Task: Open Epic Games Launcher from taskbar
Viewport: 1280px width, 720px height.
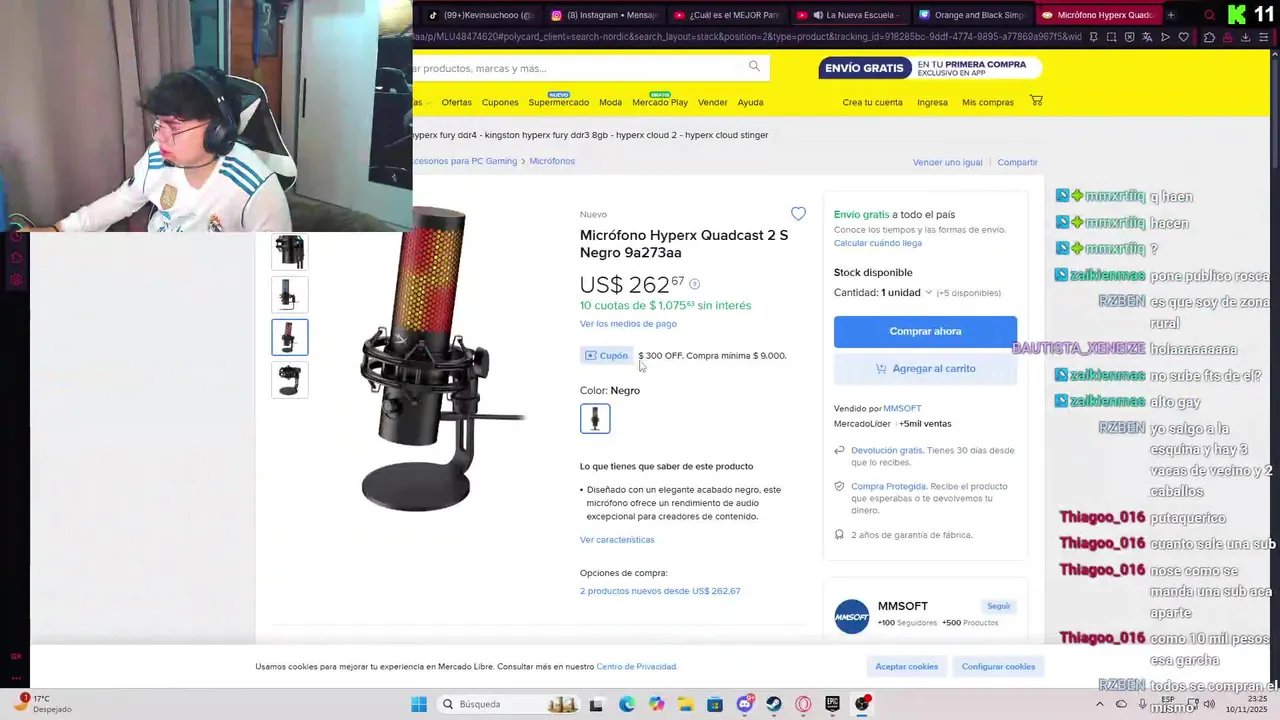Action: click(832, 704)
